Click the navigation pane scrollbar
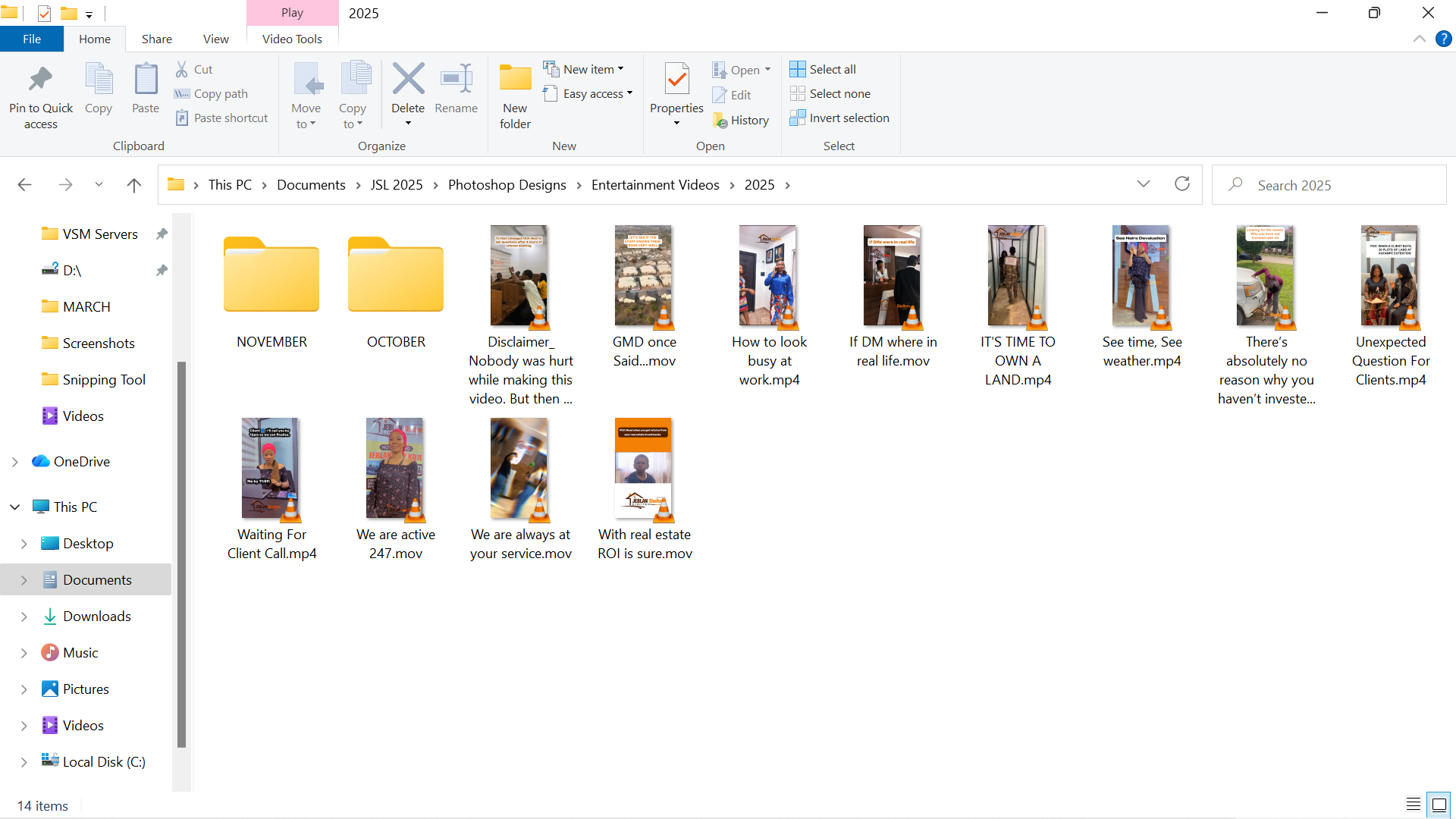This screenshot has height=819, width=1456. point(181,554)
